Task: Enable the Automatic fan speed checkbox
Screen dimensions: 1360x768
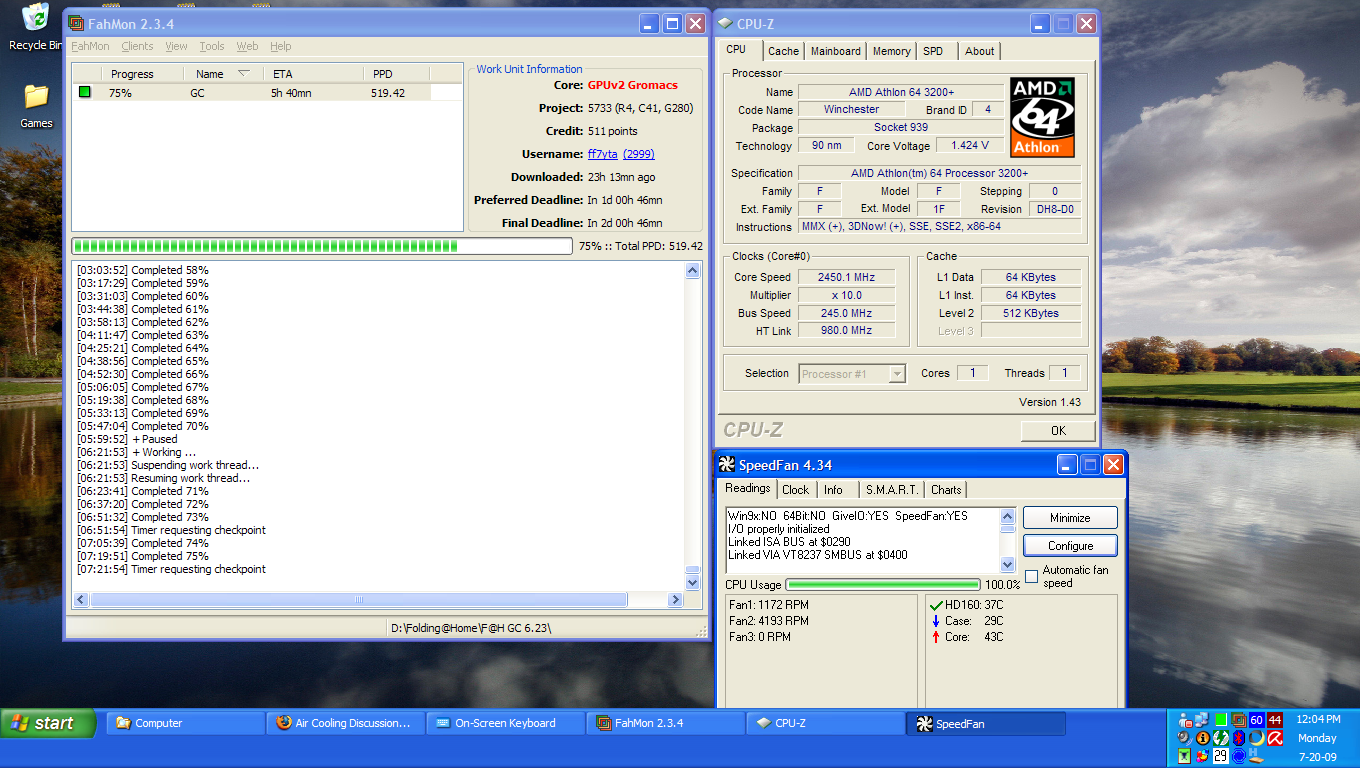Action: 1031,577
